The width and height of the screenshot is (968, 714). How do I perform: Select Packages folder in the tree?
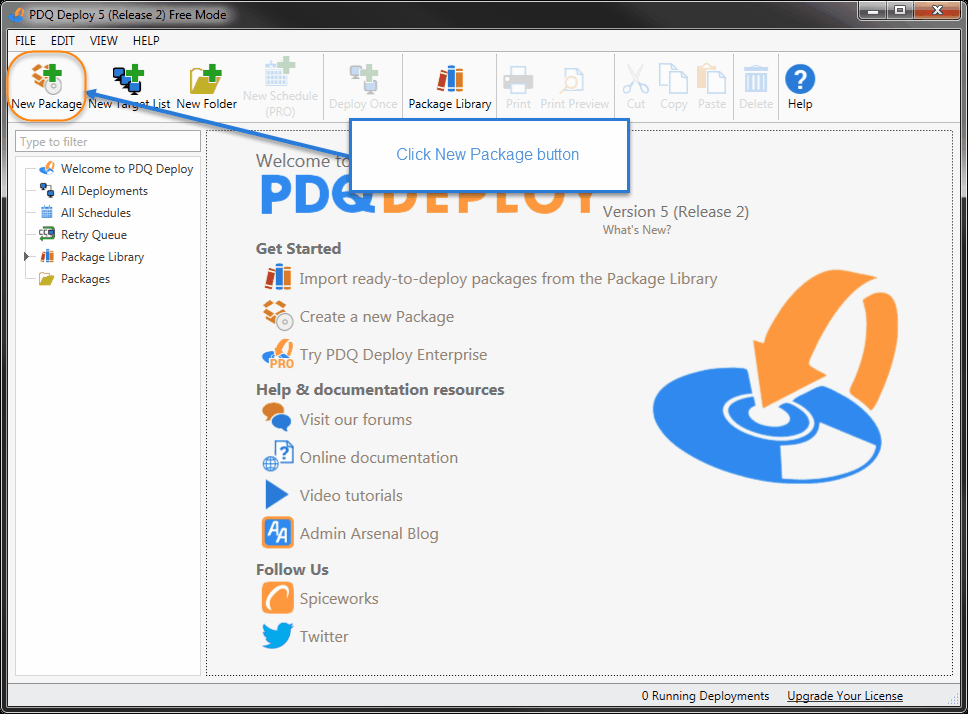(x=75, y=279)
